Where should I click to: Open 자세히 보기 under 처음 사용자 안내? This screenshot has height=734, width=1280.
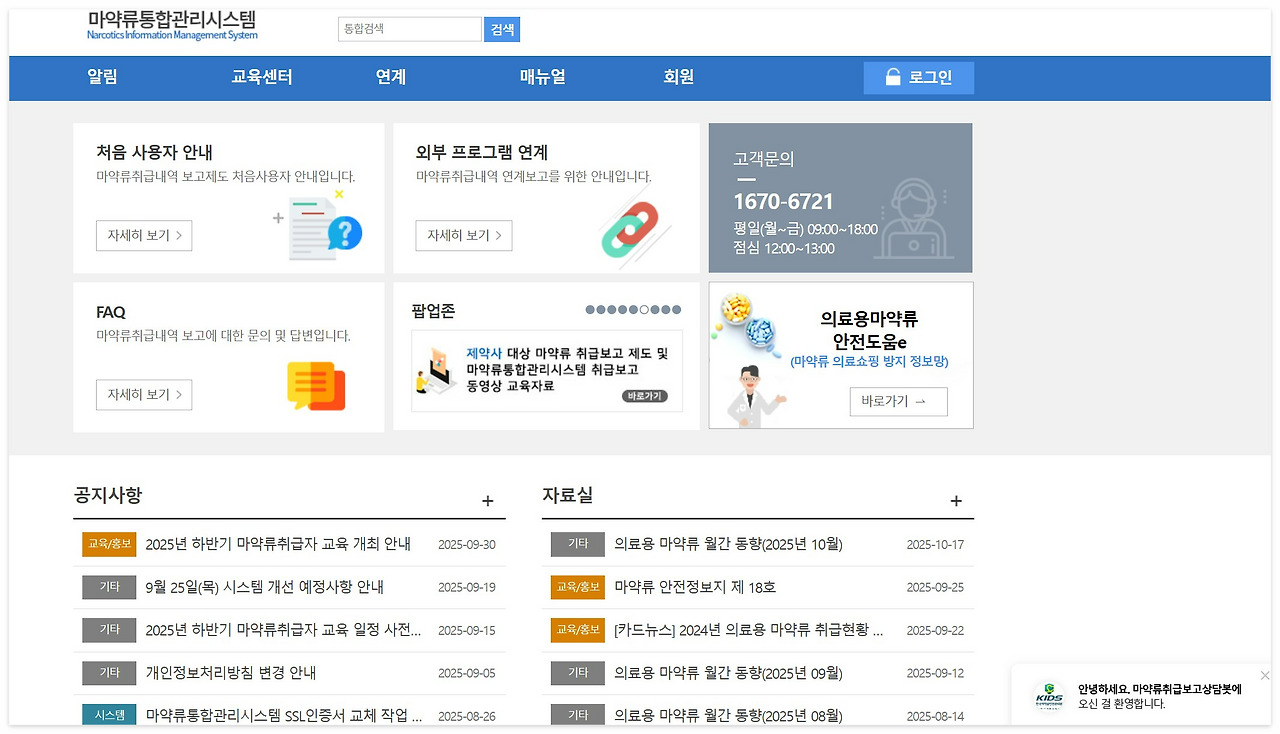144,236
